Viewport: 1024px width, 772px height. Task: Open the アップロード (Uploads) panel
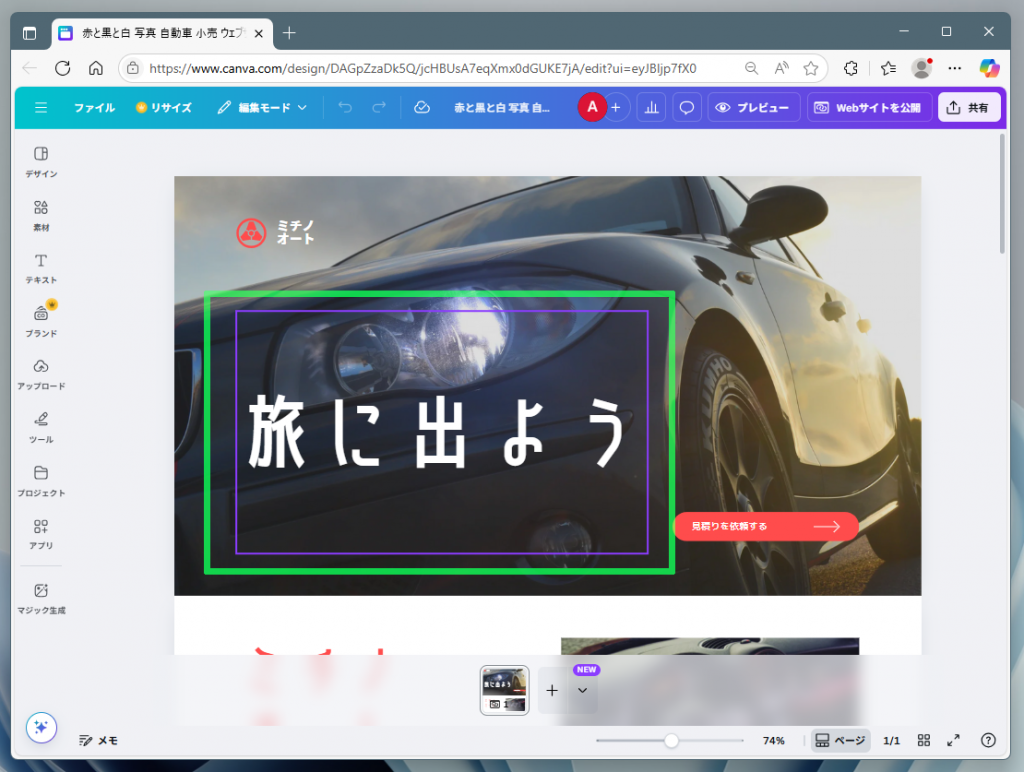pyautogui.click(x=40, y=373)
